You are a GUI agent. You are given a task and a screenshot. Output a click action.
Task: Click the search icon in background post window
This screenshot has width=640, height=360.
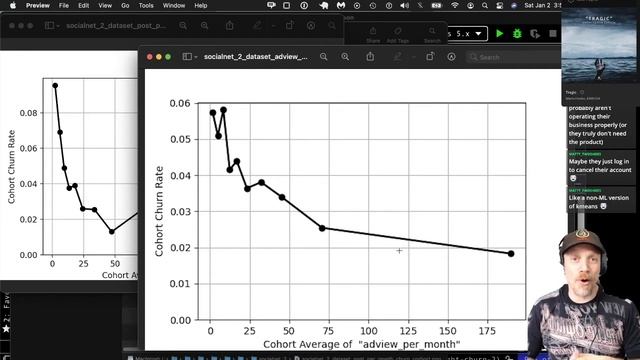[332, 25]
